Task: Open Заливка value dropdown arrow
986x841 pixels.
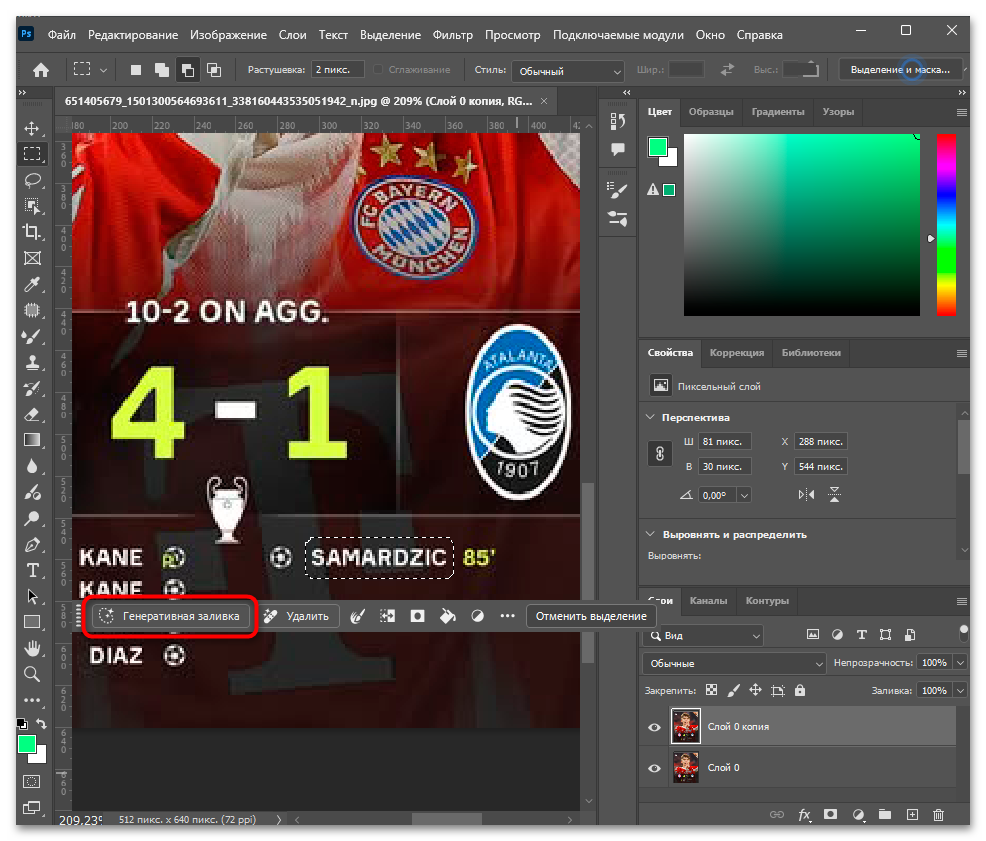Action: coord(960,691)
